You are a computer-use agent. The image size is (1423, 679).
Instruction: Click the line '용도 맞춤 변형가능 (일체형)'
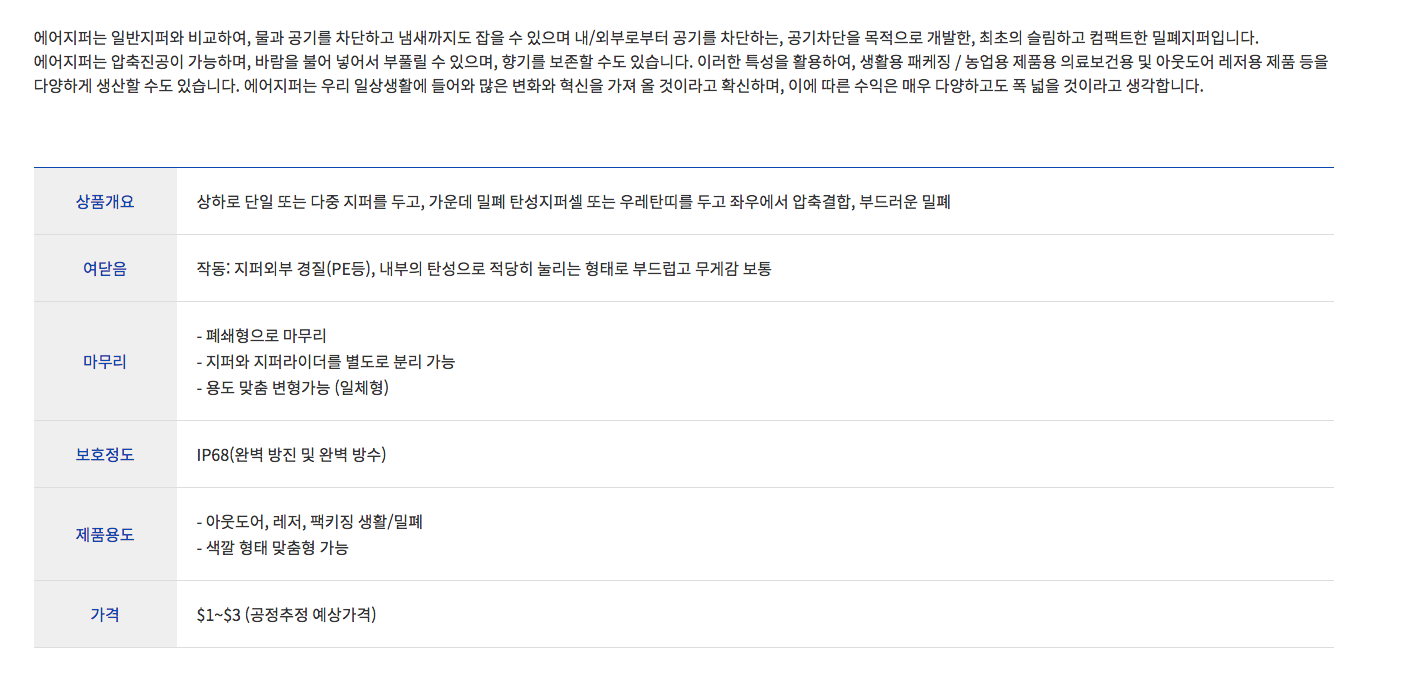(x=293, y=387)
